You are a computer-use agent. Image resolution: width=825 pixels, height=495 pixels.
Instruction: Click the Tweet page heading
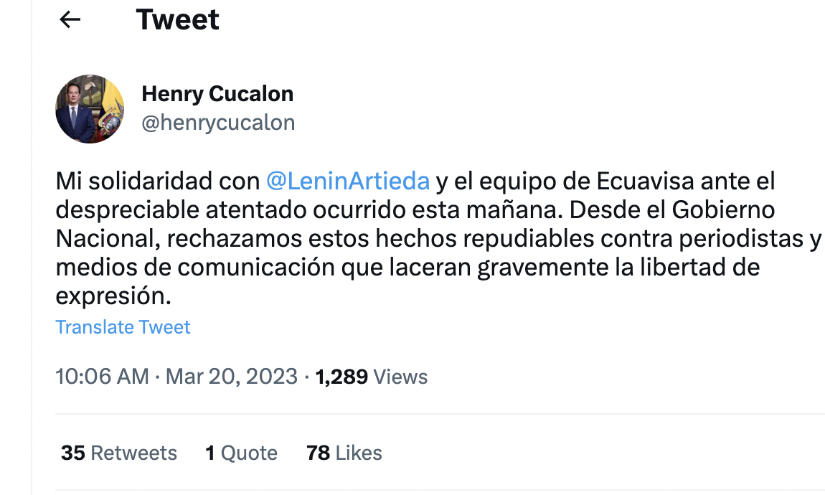coord(178,19)
